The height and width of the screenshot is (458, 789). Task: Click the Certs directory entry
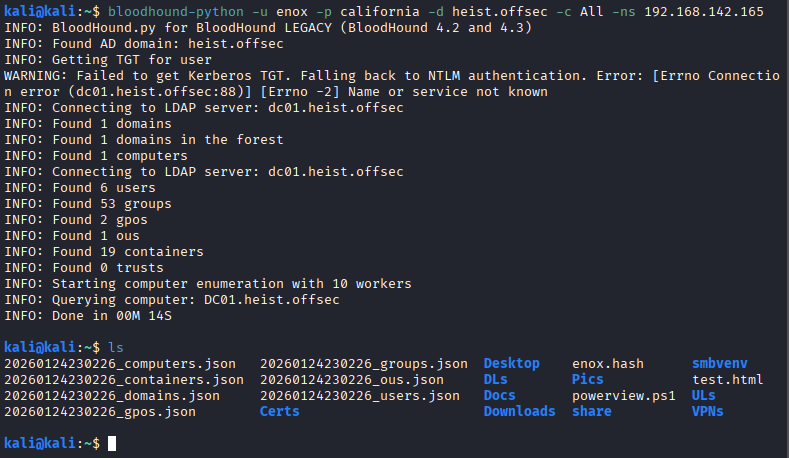coord(279,411)
